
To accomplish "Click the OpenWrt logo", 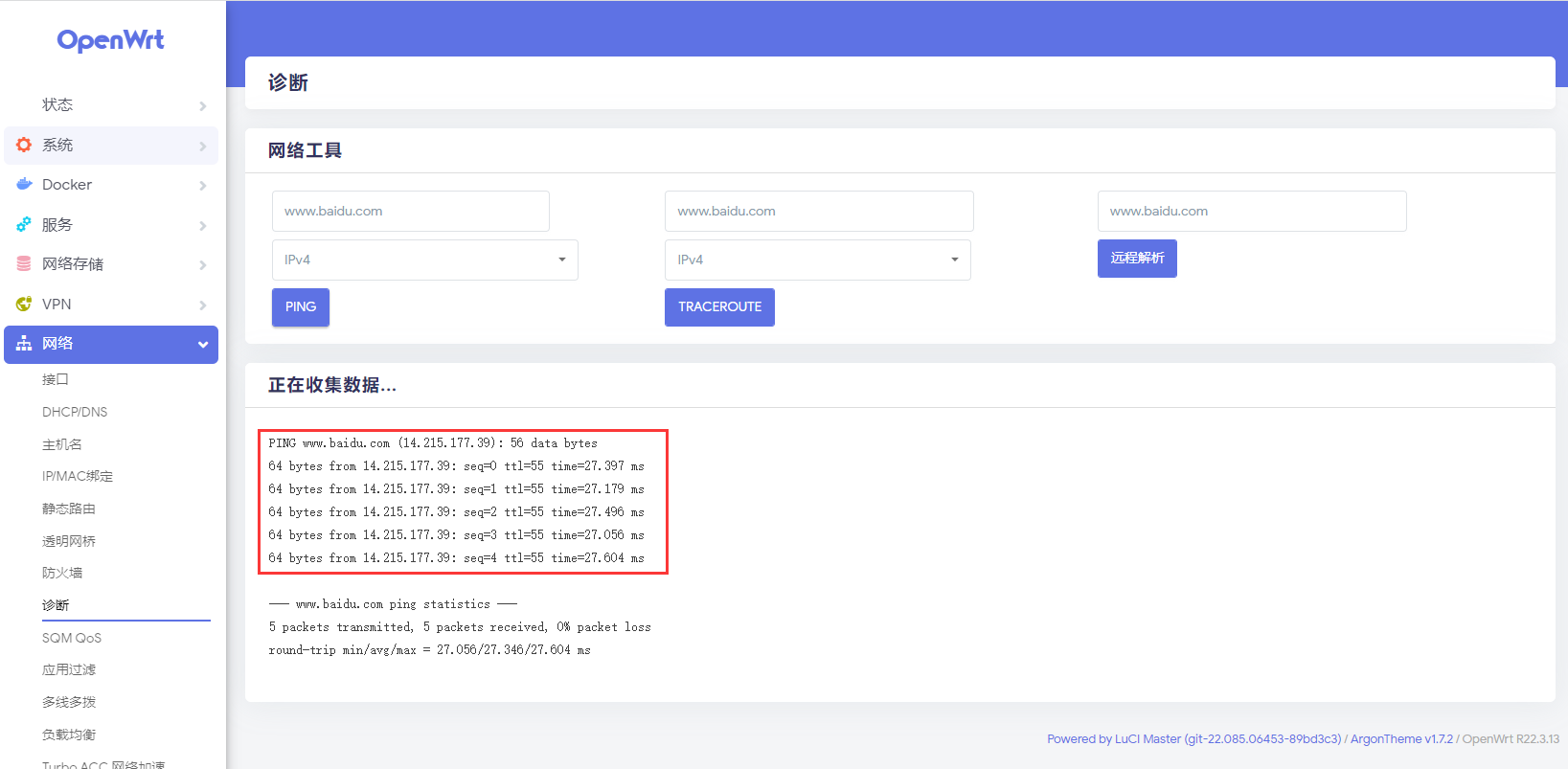I will (x=111, y=40).
